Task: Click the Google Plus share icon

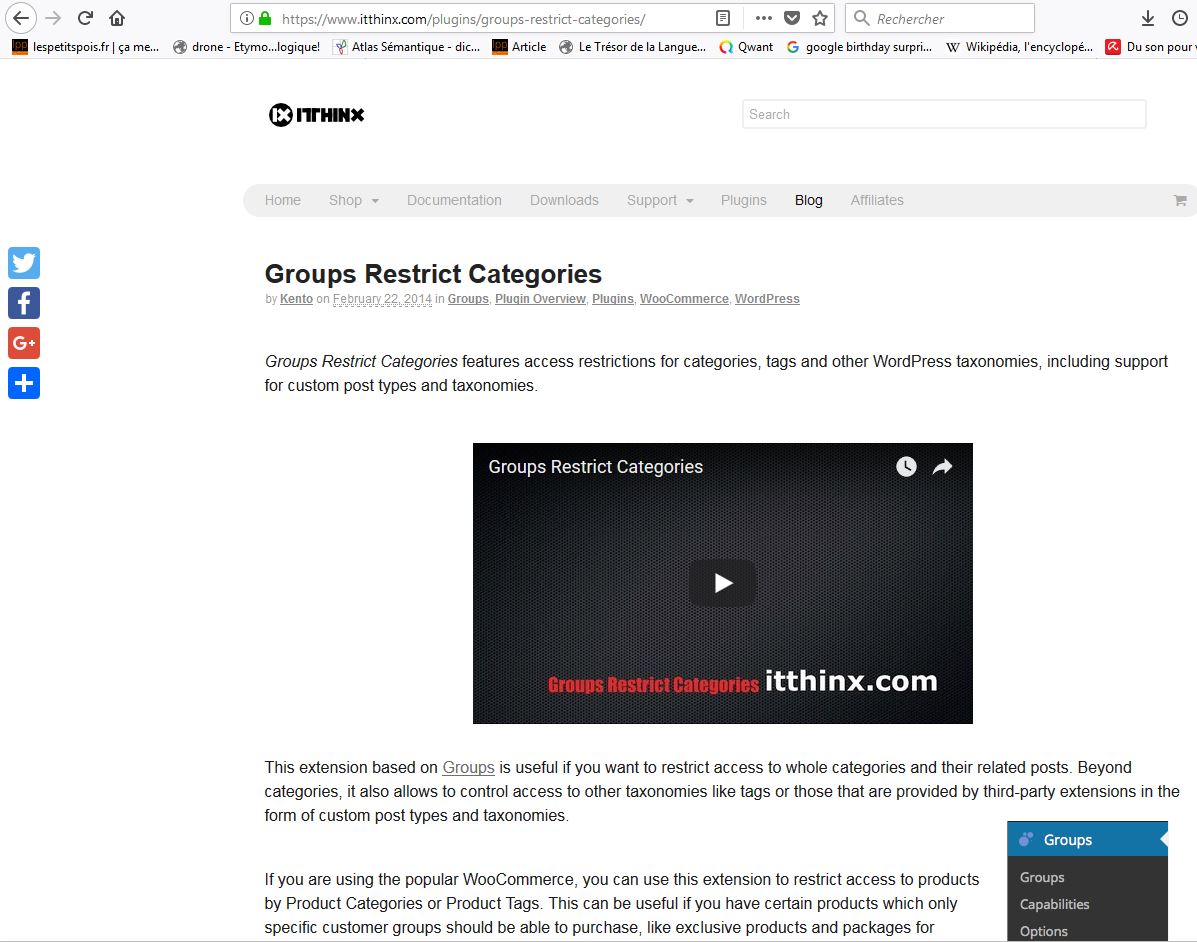Action: point(24,343)
